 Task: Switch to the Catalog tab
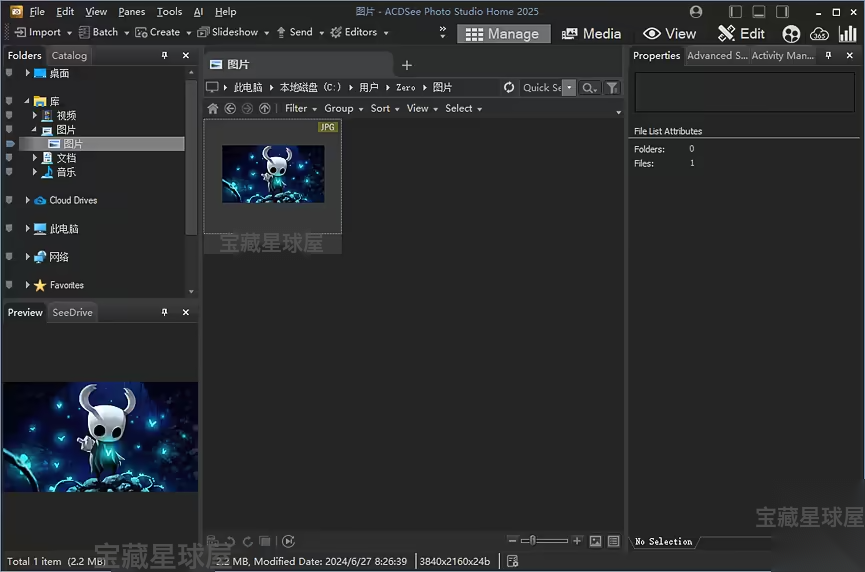(70, 56)
